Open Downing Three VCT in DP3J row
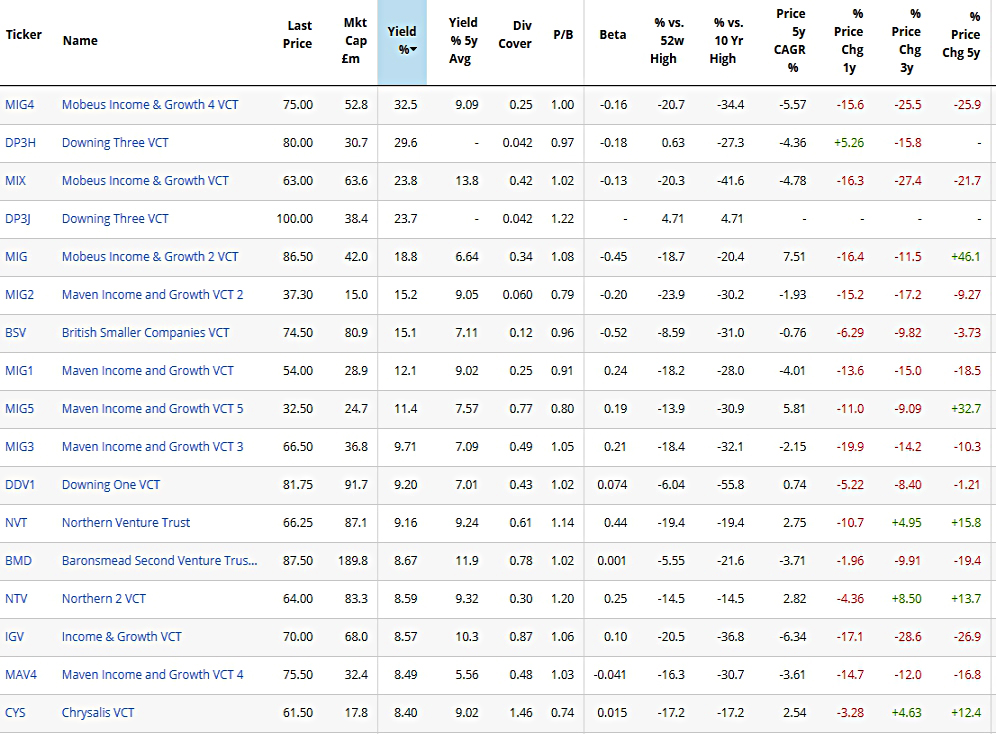996x734 pixels. tap(115, 219)
